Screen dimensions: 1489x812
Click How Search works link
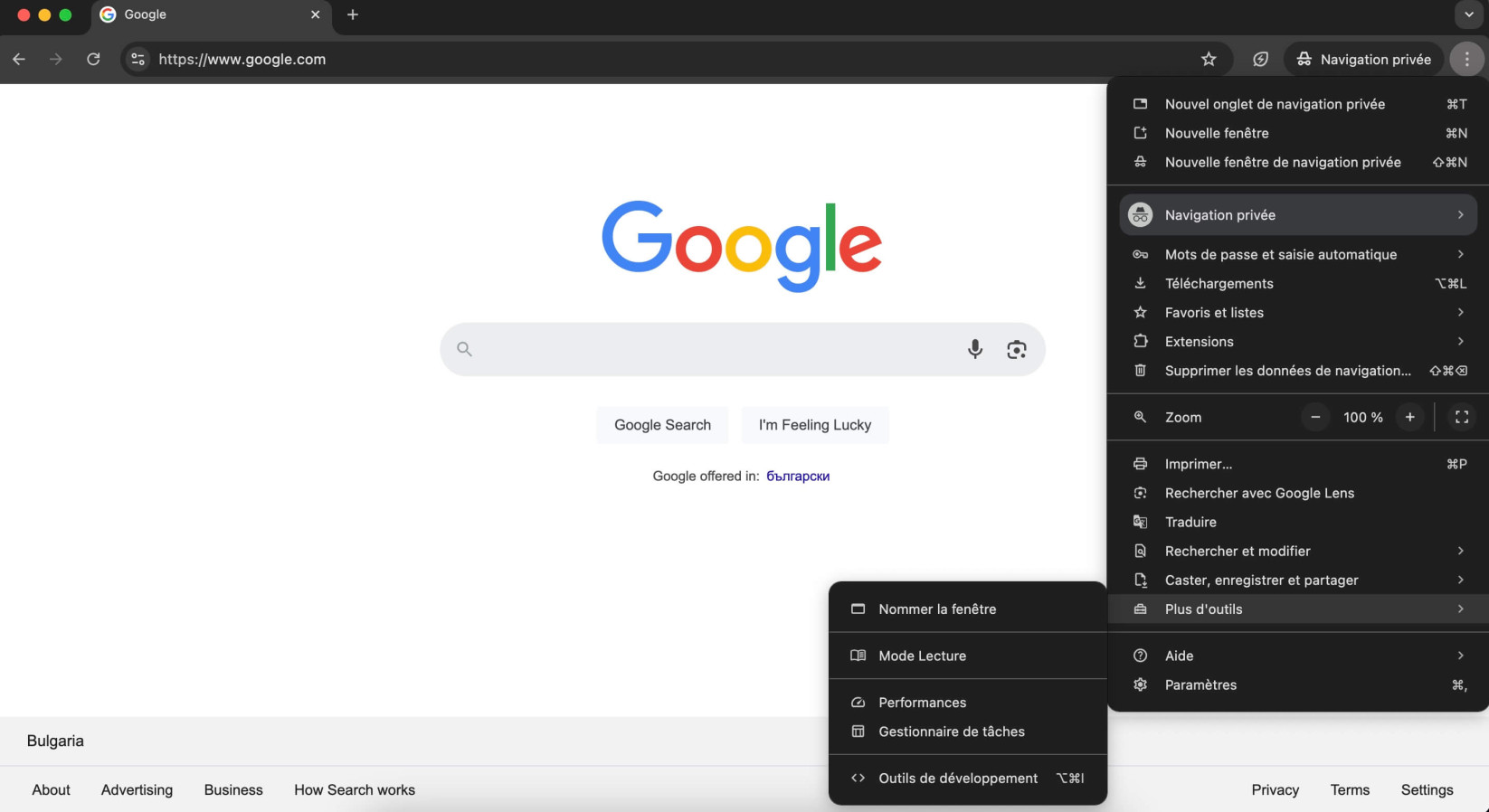point(355,789)
